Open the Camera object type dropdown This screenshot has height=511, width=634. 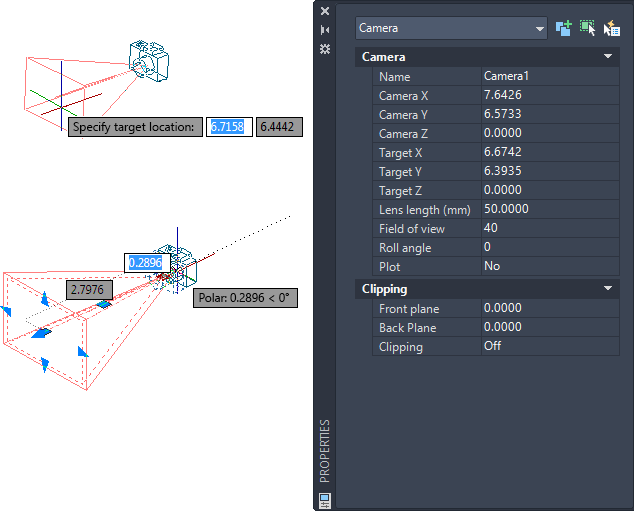[x=451, y=28]
